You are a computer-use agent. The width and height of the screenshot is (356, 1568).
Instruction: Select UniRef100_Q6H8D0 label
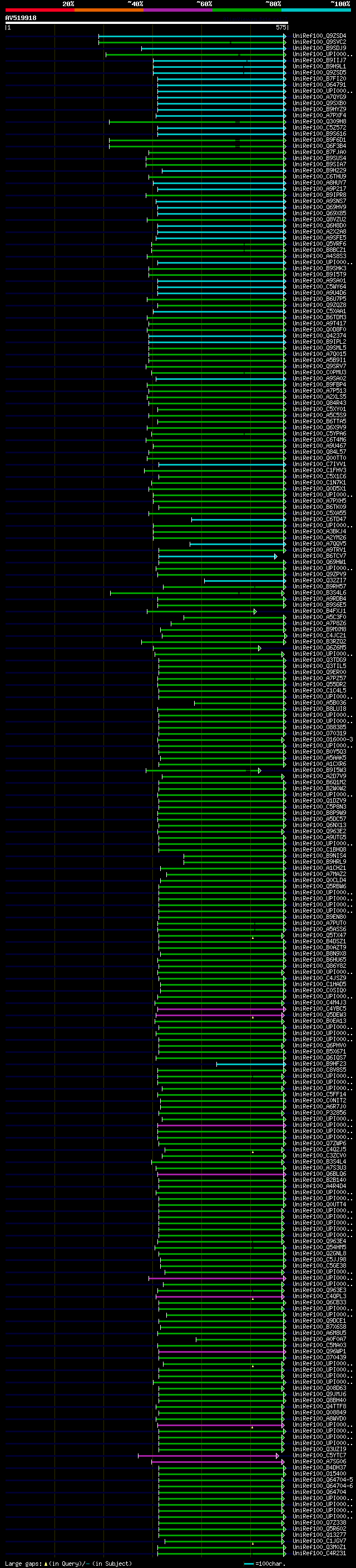click(319, 225)
